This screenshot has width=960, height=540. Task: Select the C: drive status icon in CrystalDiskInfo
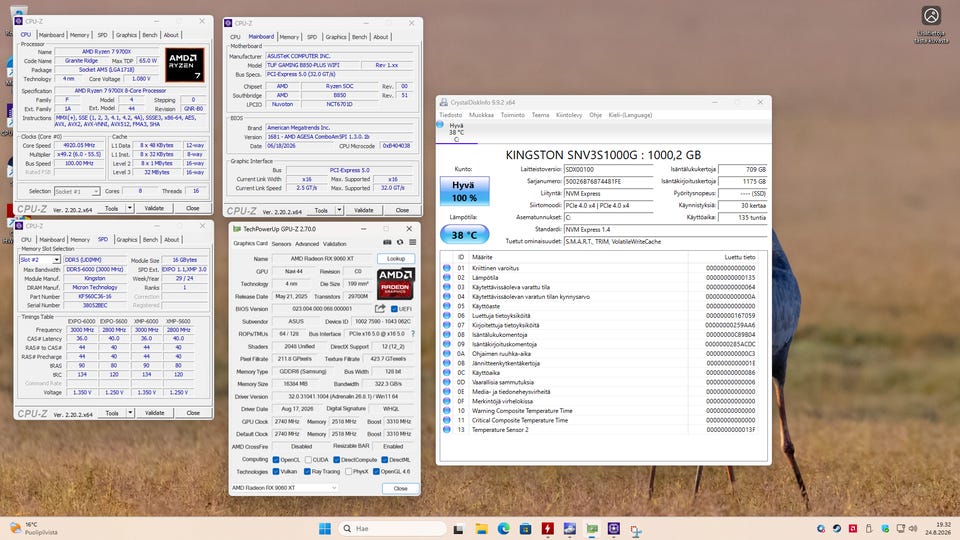pyautogui.click(x=440, y=124)
